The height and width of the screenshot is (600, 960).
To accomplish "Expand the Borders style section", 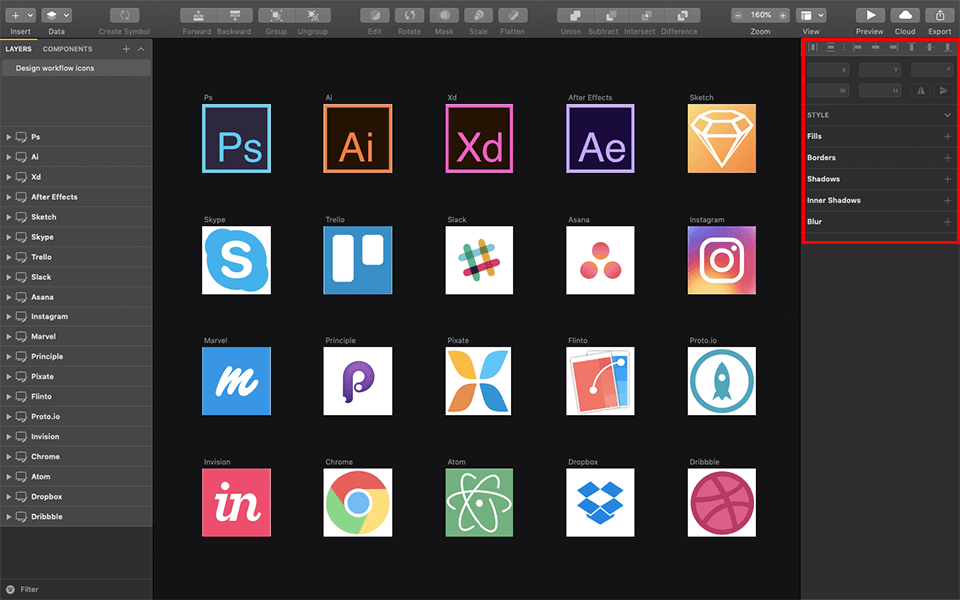I will click(947, 157).
